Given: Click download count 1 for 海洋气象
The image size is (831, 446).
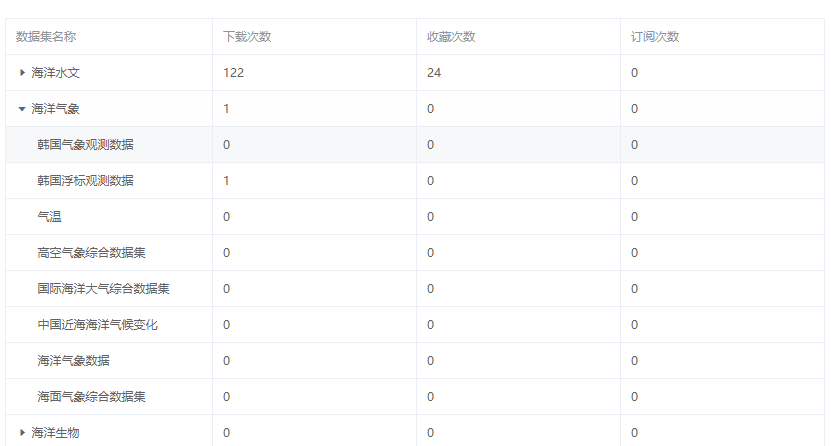Looking at the screenshot, I should pyautogui.click(x=226, y=109).
